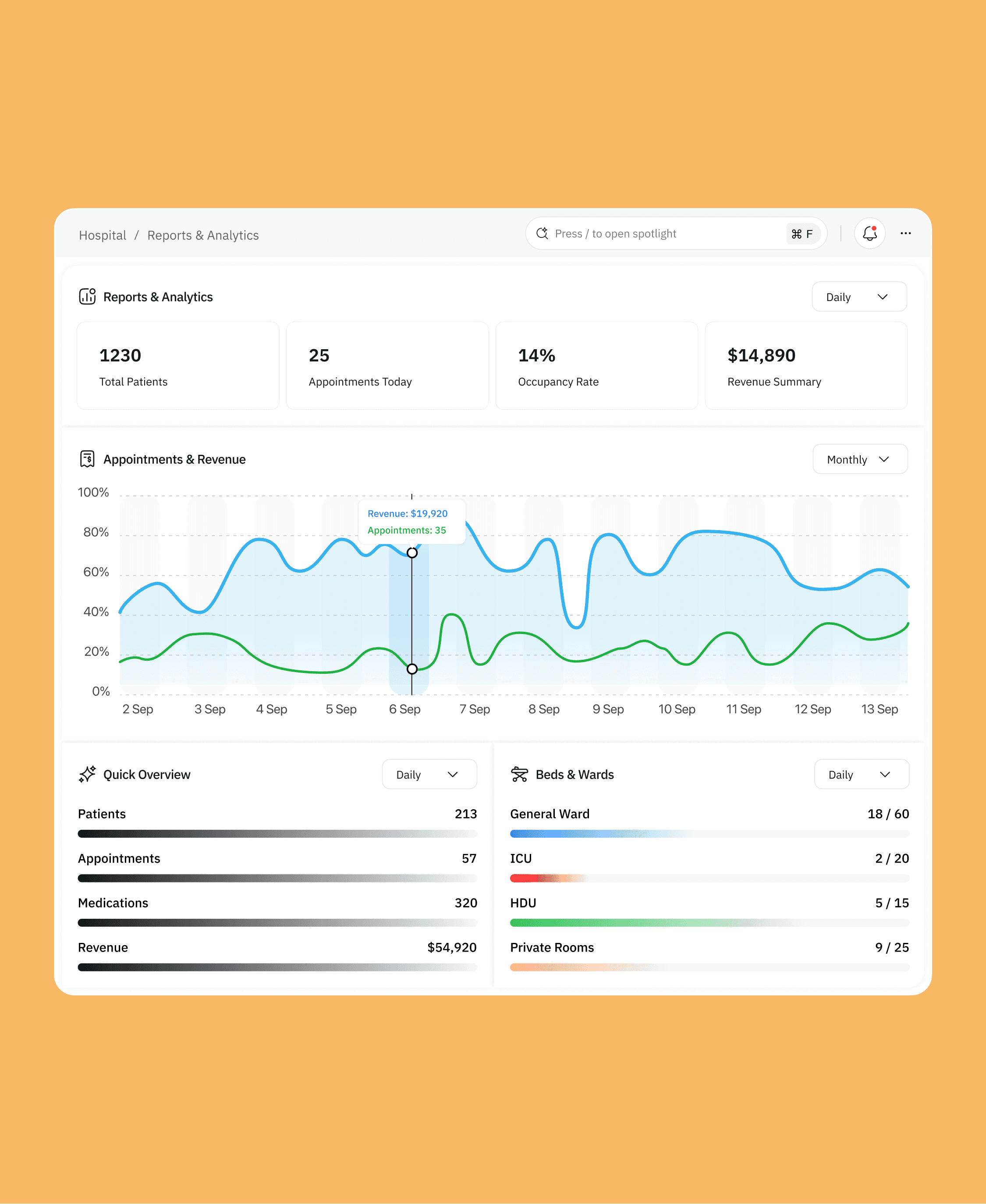Click the Quick Overview sparkles icon
This screenshot has height=1204, width=986.
click(87, 774)
